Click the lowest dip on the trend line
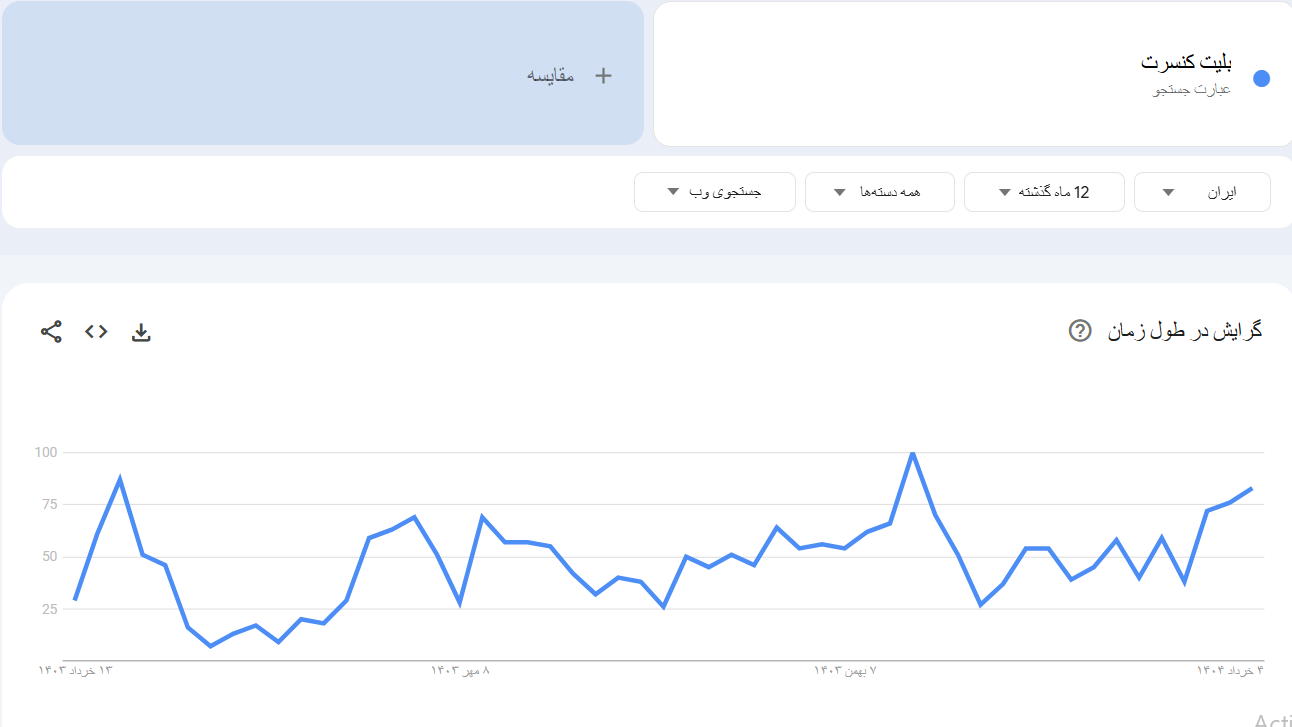Screen dimensions: 1292x727 (210, 646)
